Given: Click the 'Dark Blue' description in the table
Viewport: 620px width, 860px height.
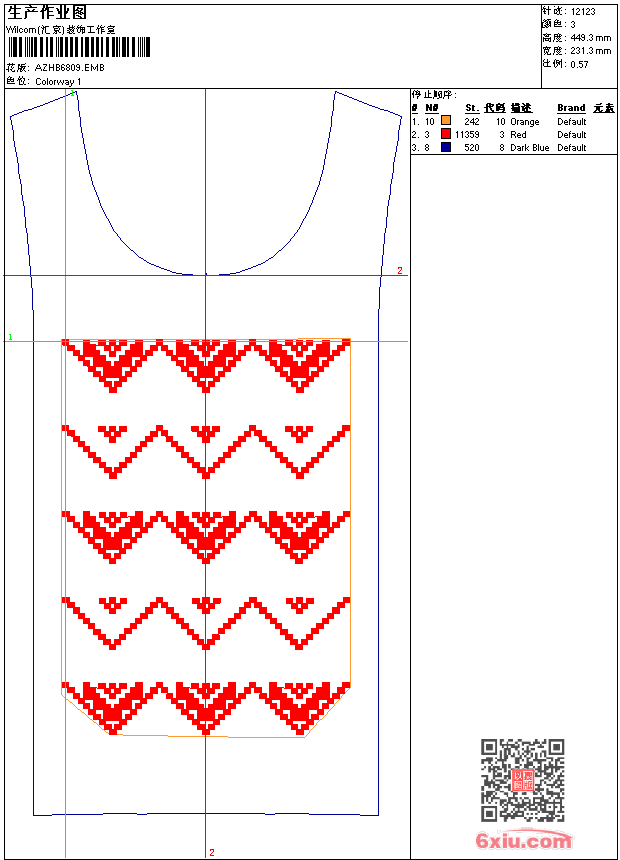Looking at the screenshot, I should (x=529, y=148).
